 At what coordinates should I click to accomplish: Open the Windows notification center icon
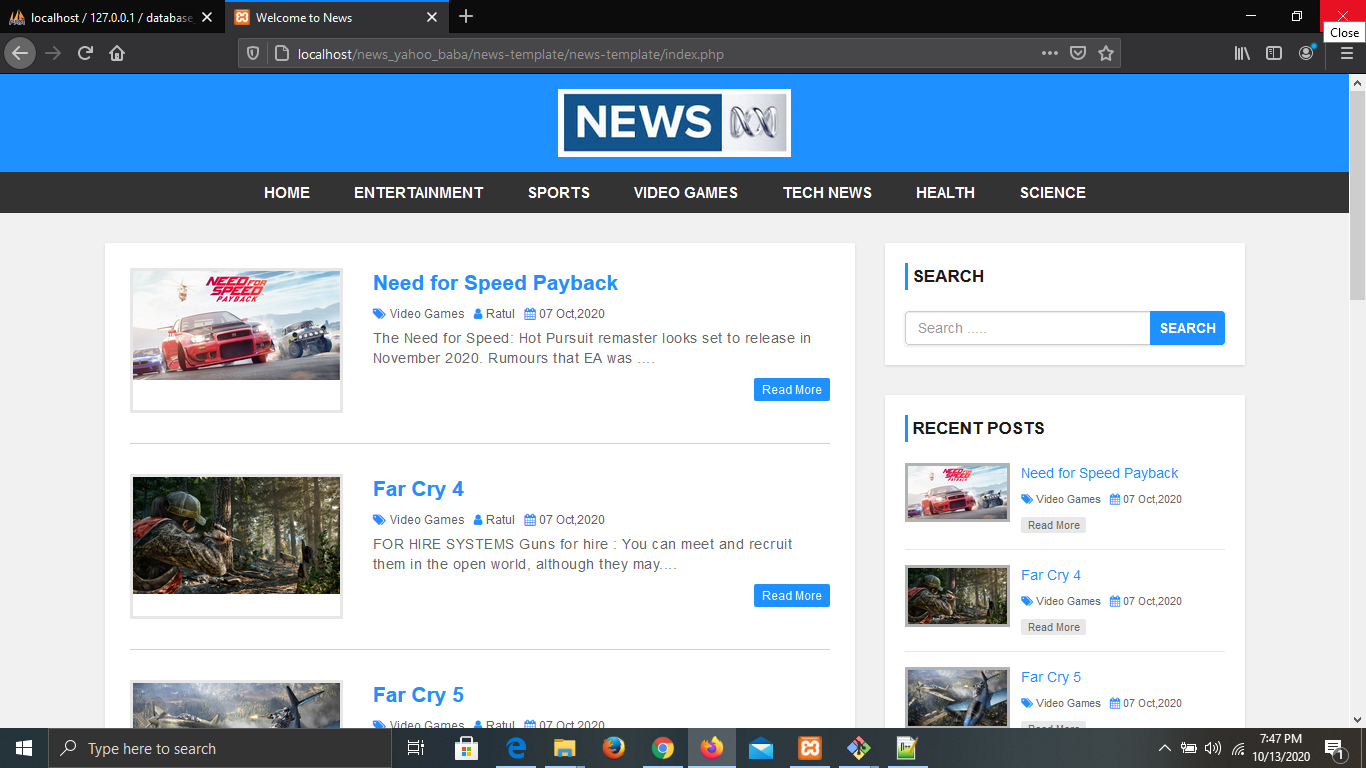pyautogui.click(x=1334, y=748)
